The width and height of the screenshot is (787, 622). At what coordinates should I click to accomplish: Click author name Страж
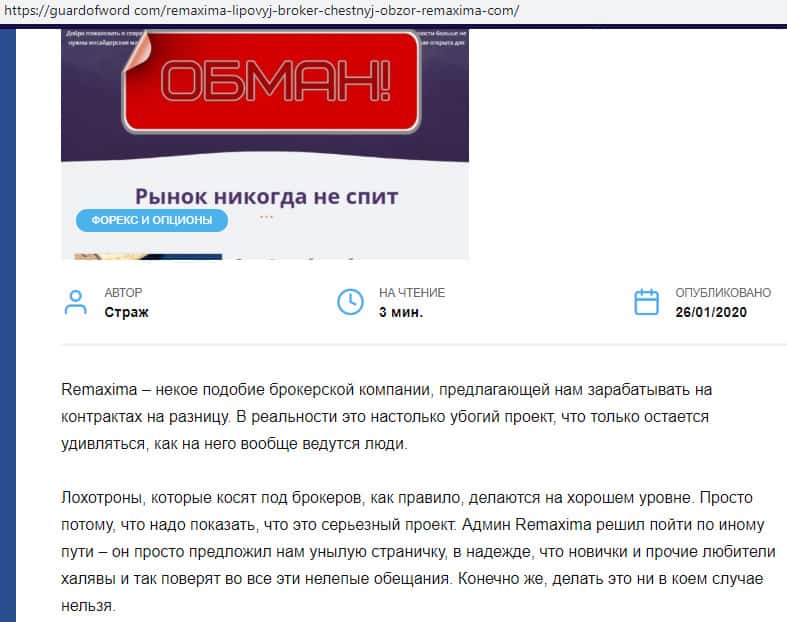[126, 312]
